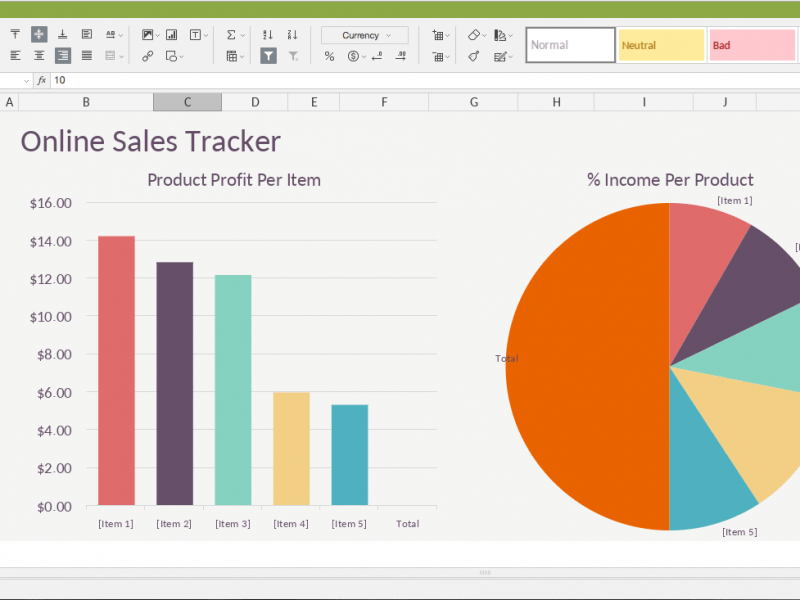
Task: Click the sort ascending icon
Action: pos(268,35)
